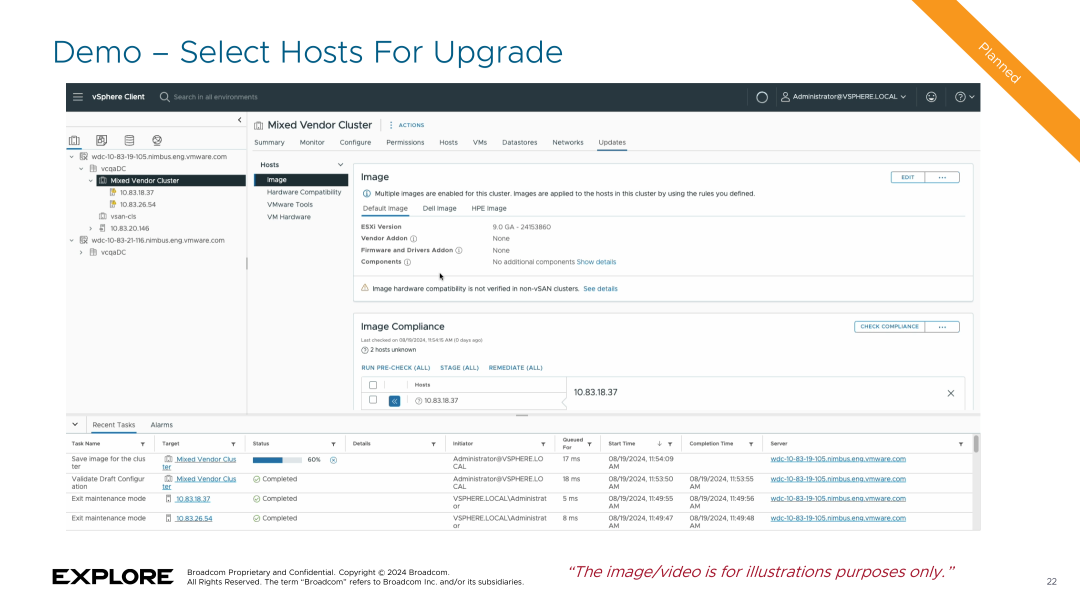Click the filter icon on Task Name column
This screenshot has width=1080, height=608.
143,444
